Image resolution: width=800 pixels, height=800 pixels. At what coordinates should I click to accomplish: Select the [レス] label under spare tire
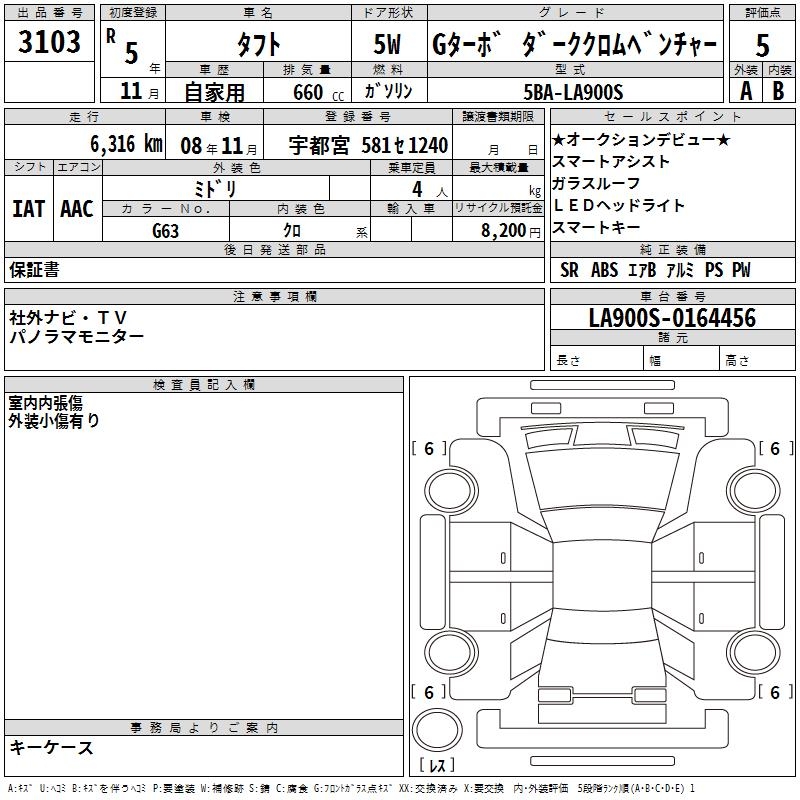[x=437, y=765]
